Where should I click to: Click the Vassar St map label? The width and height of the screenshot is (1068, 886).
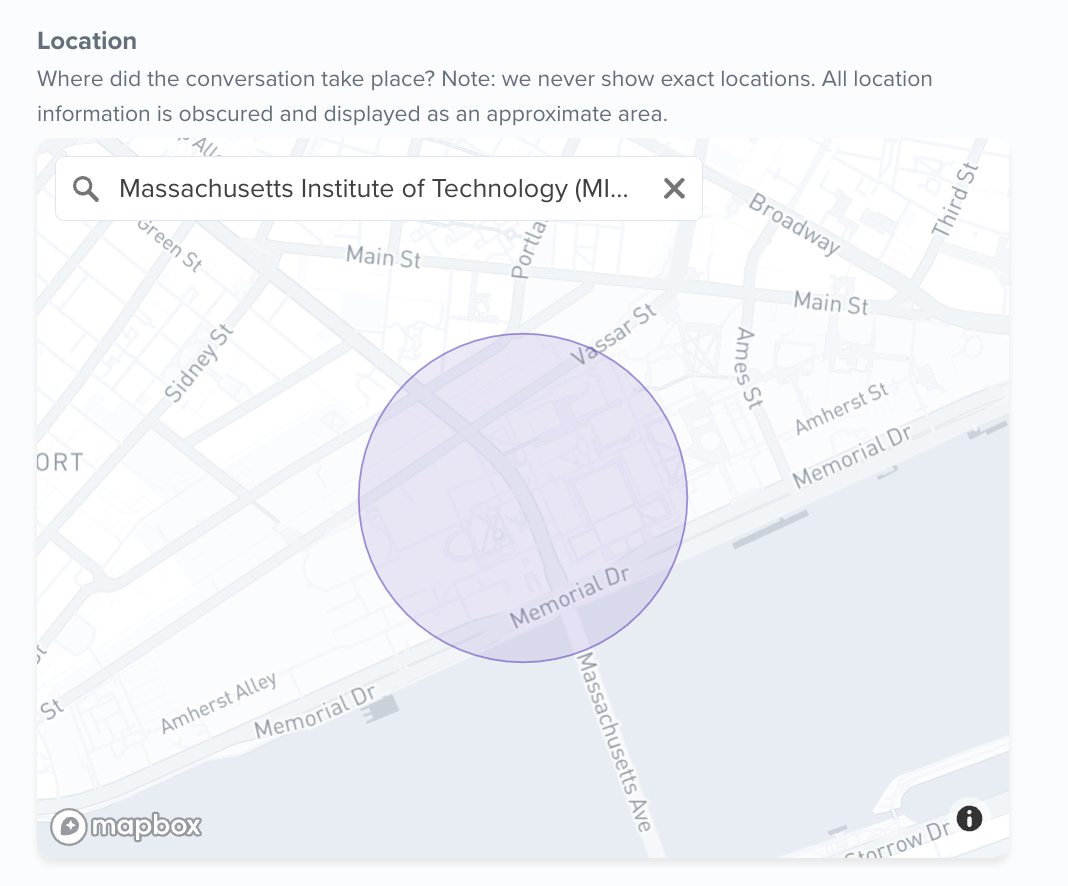pos(612,334)
